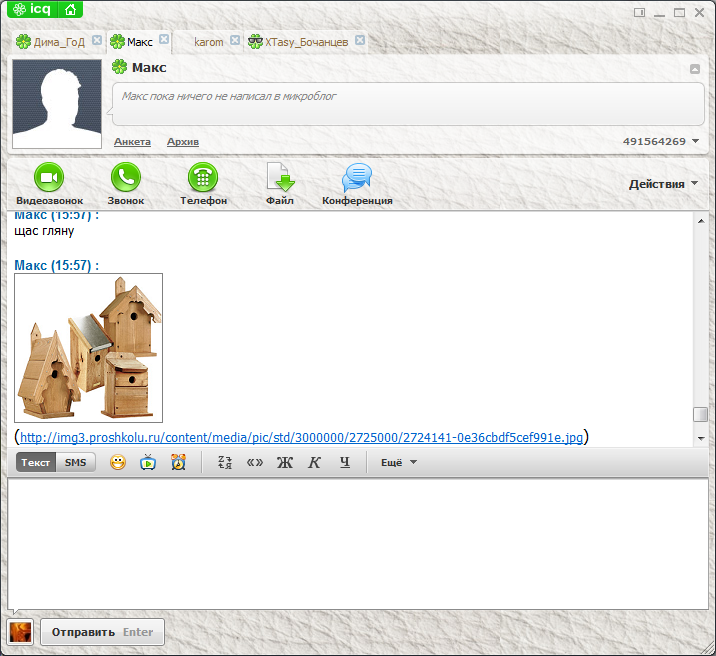Click the message text щас гляну

(44, 231)
